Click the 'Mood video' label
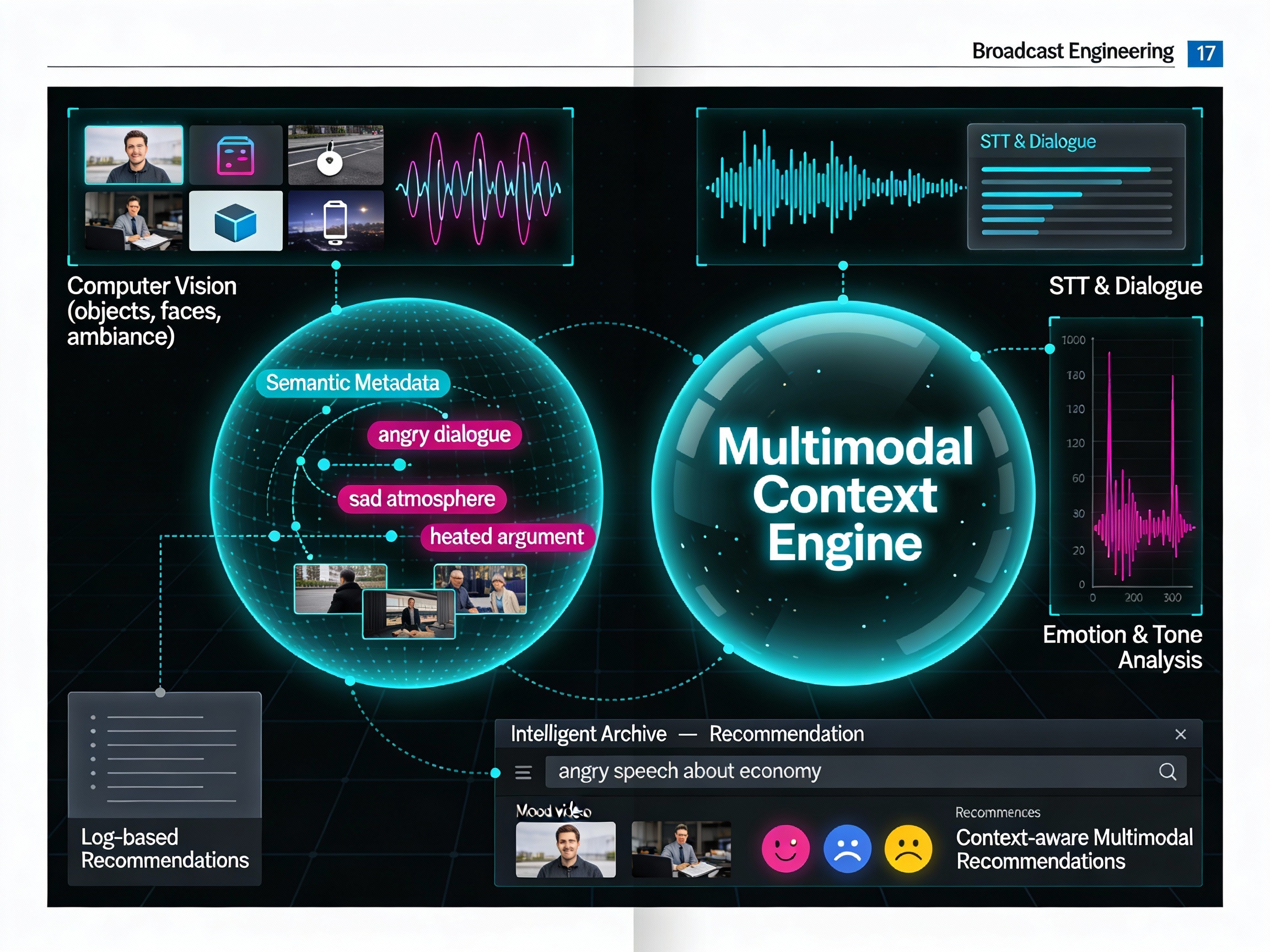The width and height of the screenshot is (1270, 952). 553,811
